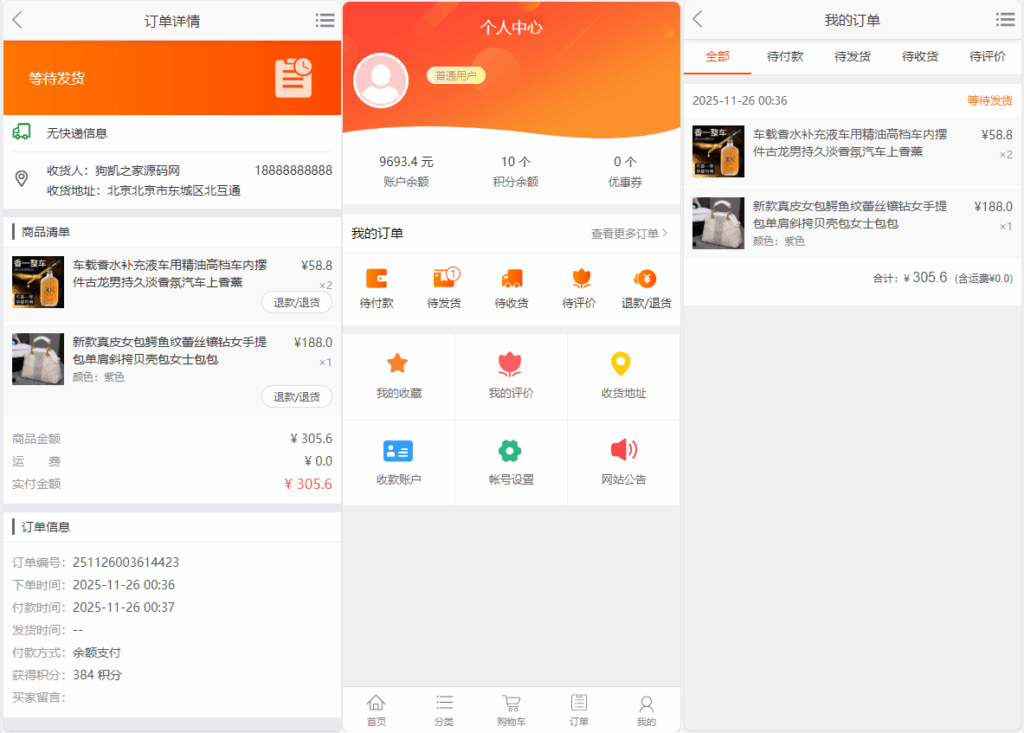The height and width of the screenshot is (733, 1024).
Task: Click the 退款/退货 button on the handbag item
Action: tap(297, 395)
